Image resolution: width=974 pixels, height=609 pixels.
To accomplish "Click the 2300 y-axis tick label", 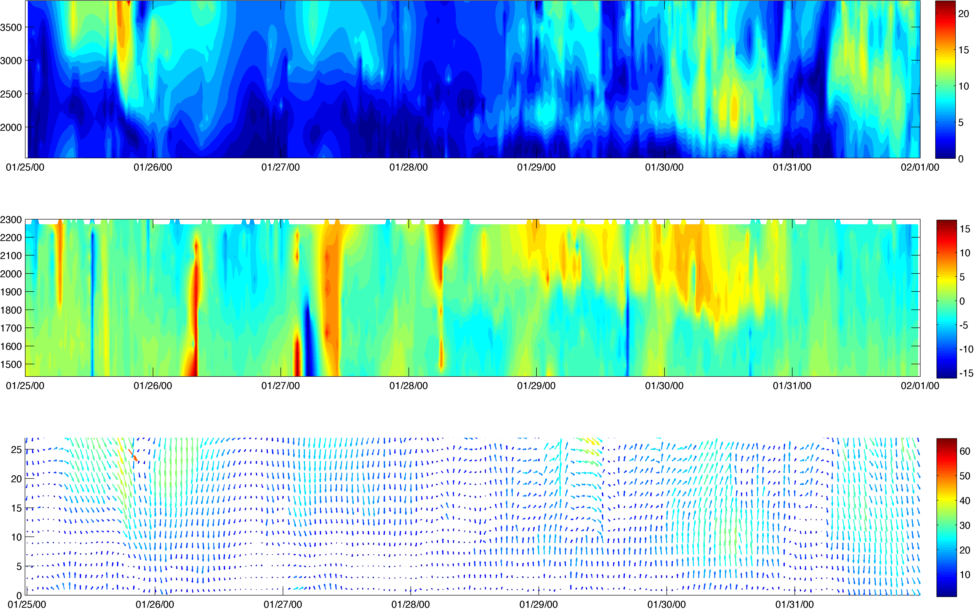I will point(12,220).
